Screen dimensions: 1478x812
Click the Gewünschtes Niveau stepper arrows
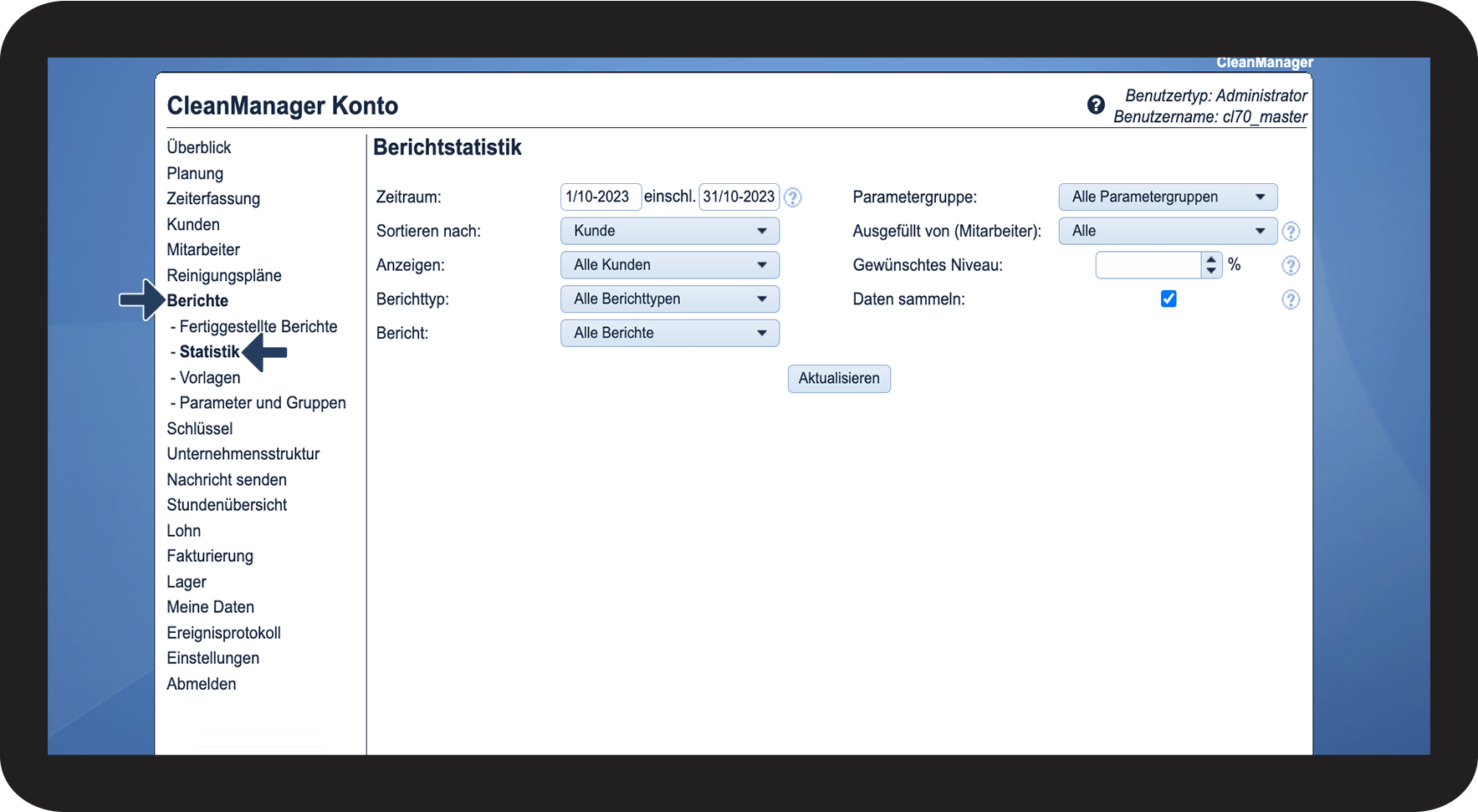(1211, 265)
